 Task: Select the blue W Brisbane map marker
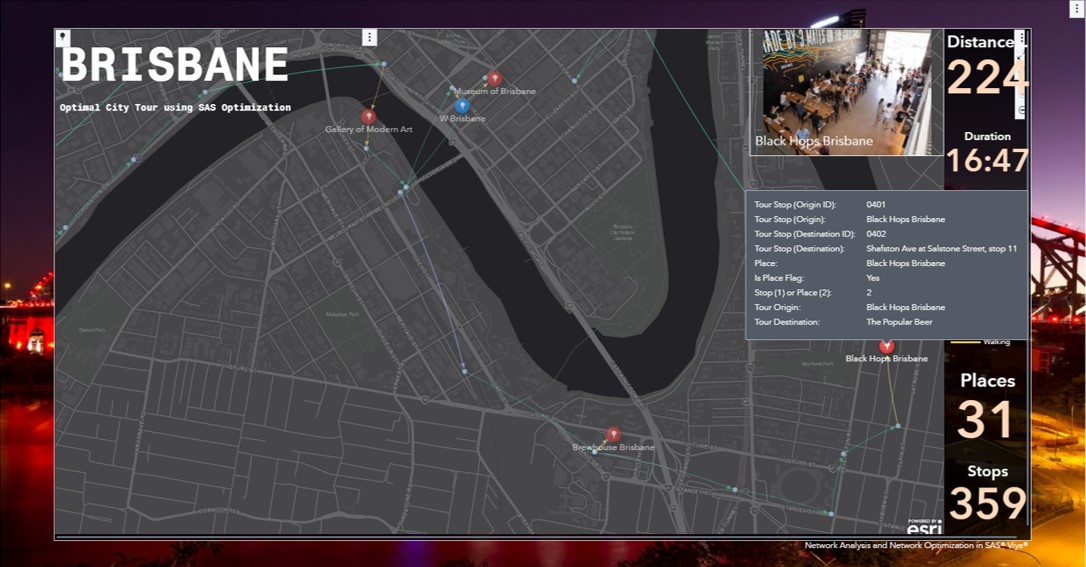click(x=462, y=105)
